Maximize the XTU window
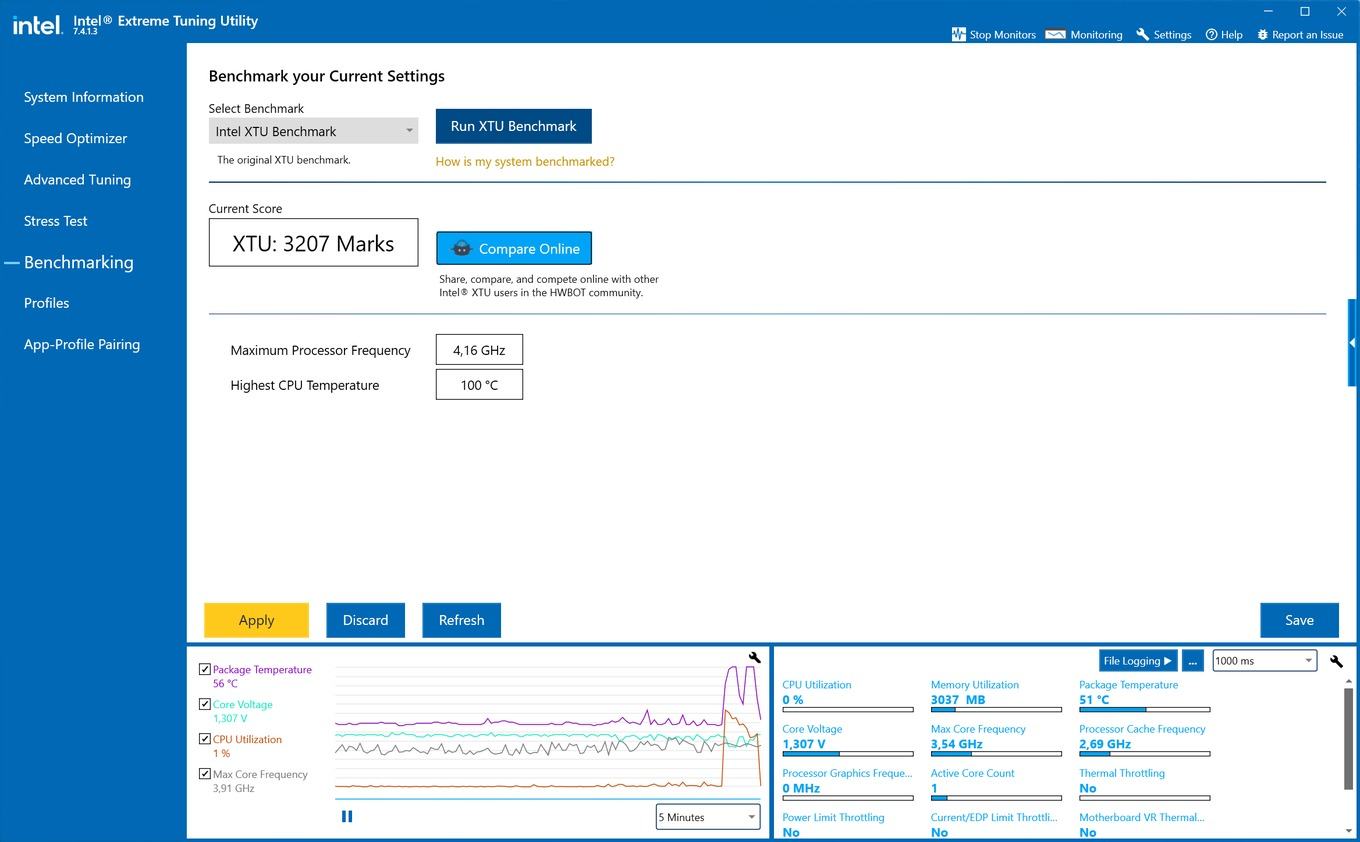The width and height of the screenshot is (1360, 842). pyautogui.click(x=1305, y=12)
